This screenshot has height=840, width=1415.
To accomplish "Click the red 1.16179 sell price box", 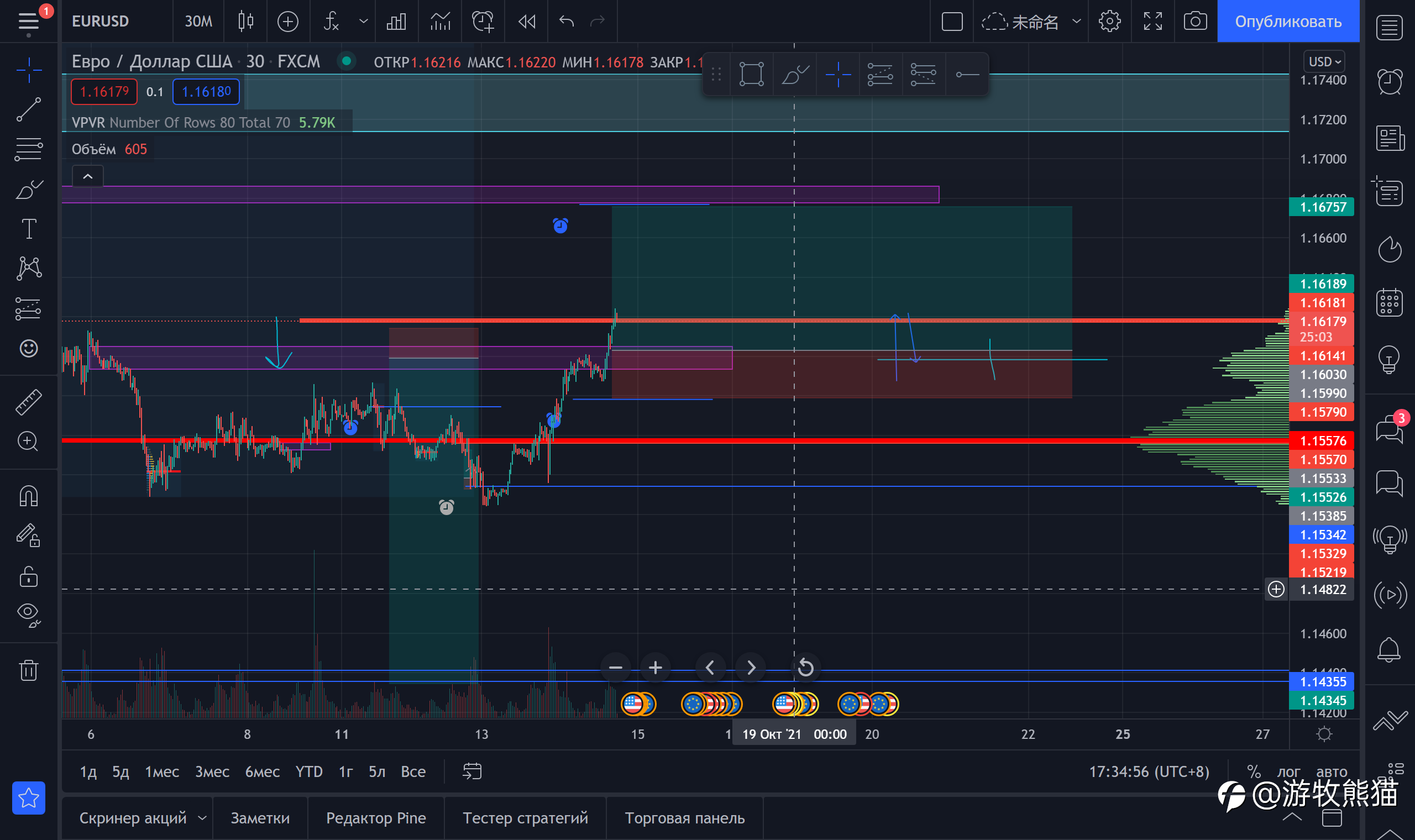I will click(104, 92).
